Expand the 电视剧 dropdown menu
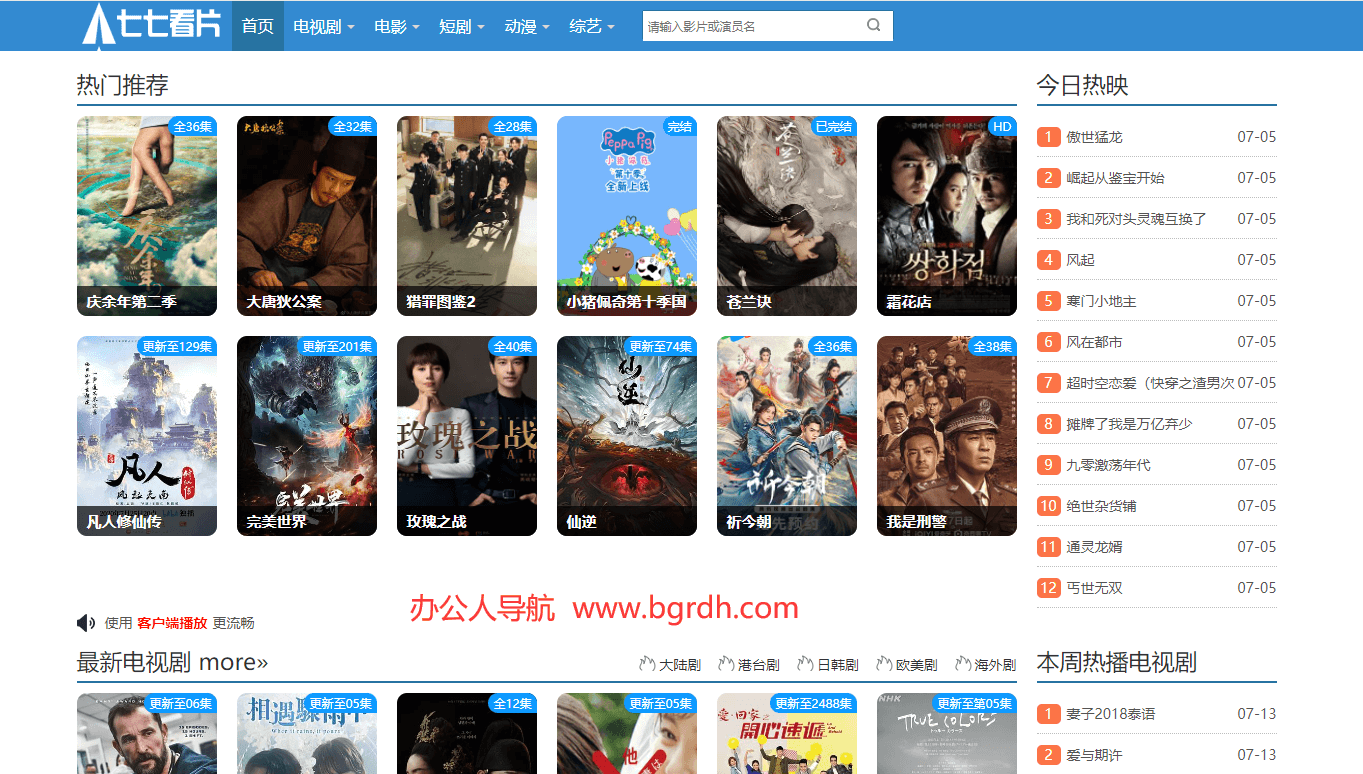The width and height of the screenshot is (1363, 774). [323, 26]
